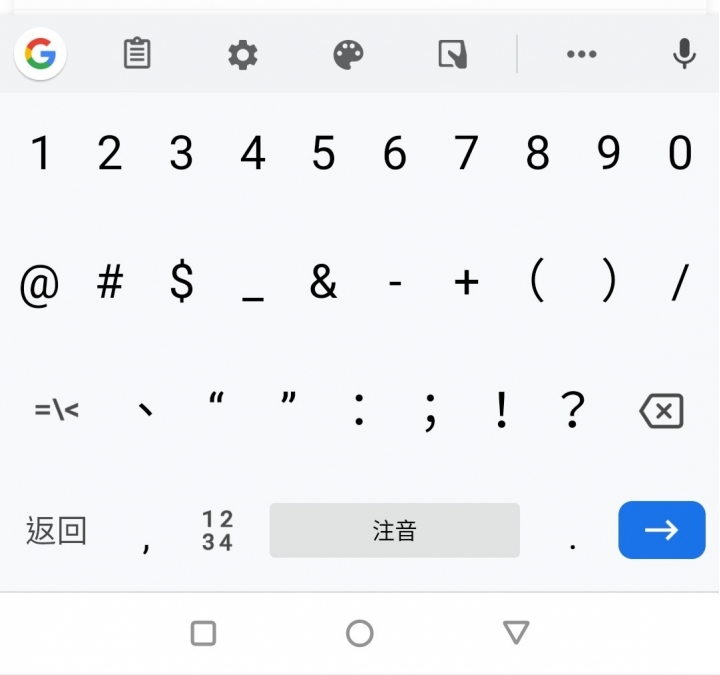Tap the Android recent apps square button

(203, 634)
